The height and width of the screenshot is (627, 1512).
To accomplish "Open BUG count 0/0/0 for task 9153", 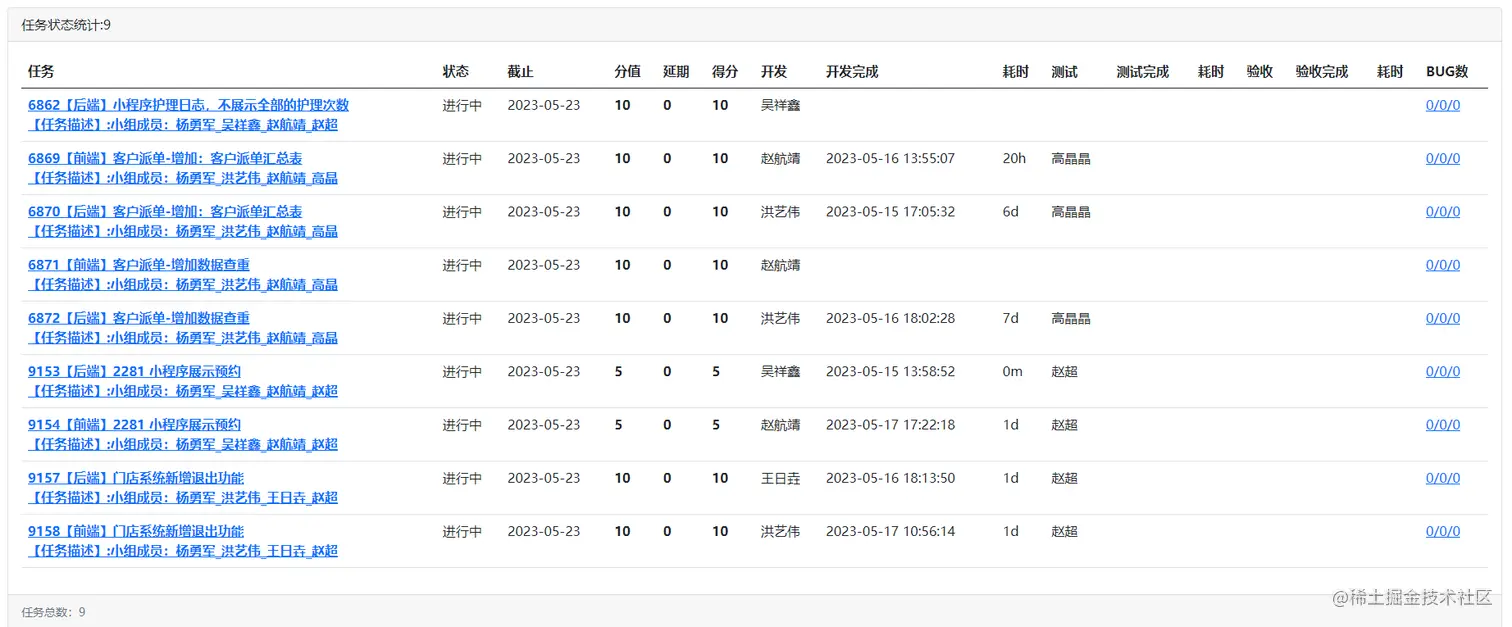I will (x=1443, y=371).
